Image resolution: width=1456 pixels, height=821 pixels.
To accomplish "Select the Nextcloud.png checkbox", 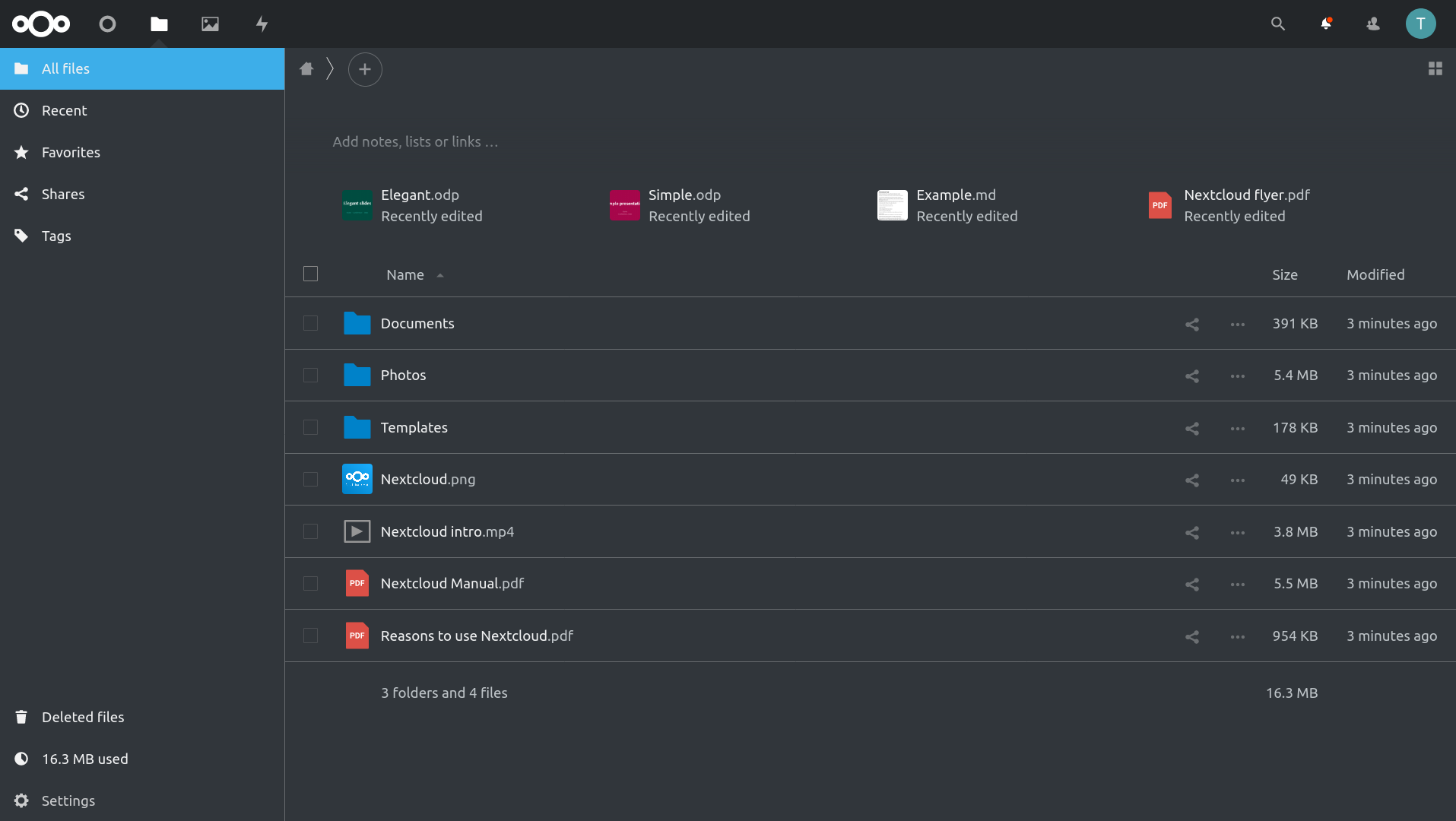I will click(x=310, y=479).
